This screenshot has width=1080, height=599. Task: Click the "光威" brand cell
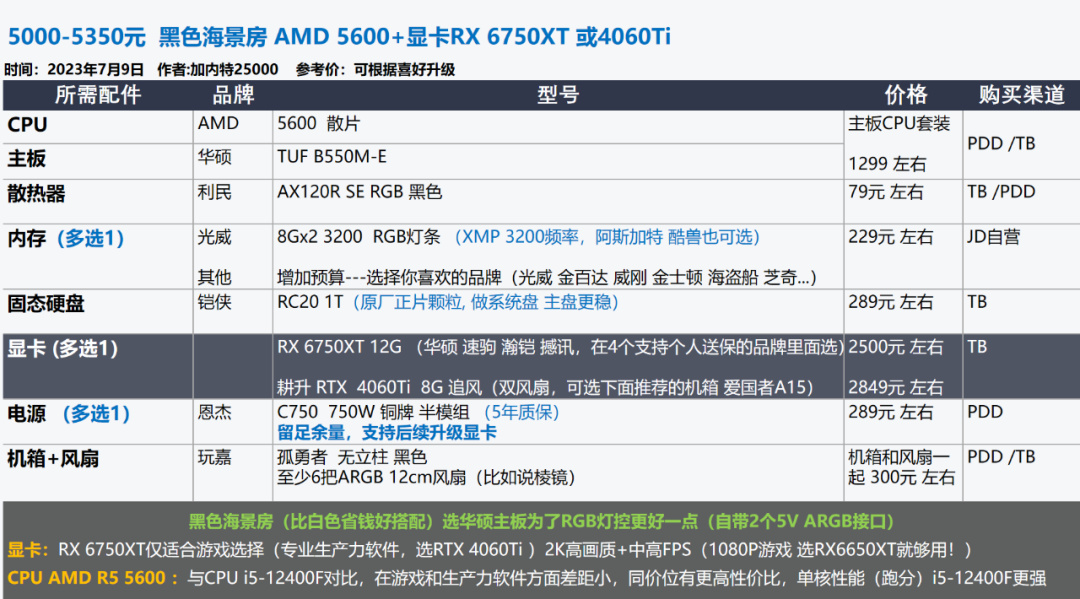(214, 237)
